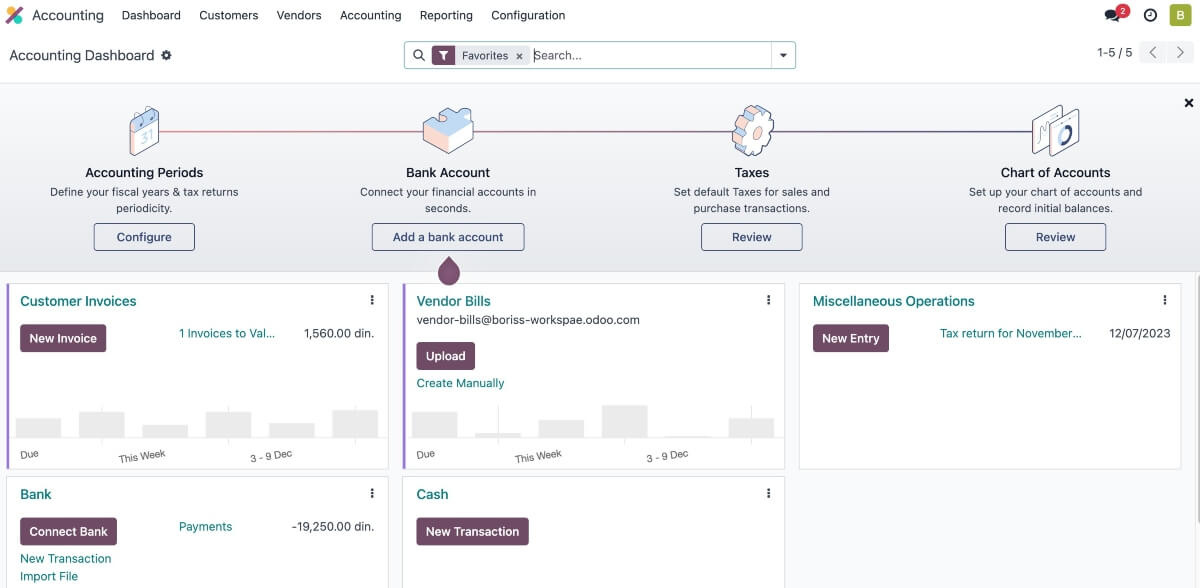Click Configure under Accounting Periods
The width and height of the screenshot is (1200, 588).
[144, 237]
